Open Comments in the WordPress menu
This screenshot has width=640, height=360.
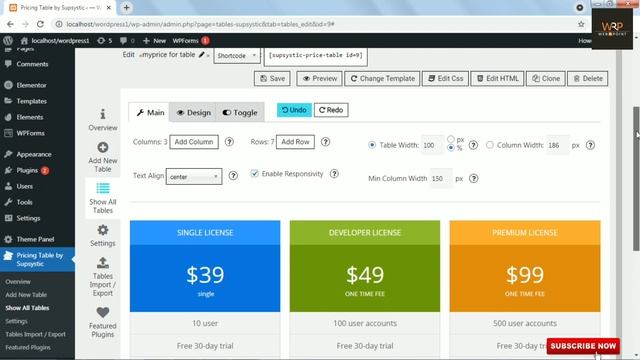pyautogui.click(x=32, y=64)
